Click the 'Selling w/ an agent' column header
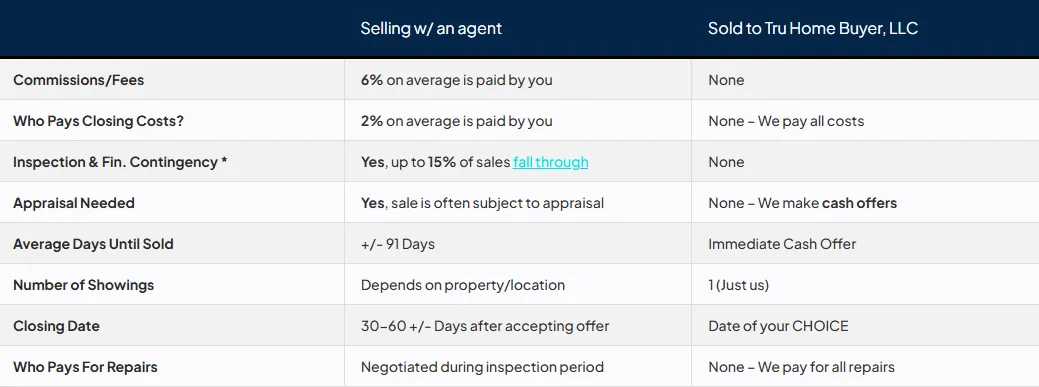Image resolution: width=1039 pixels, height=387 pixels. (x=431, y=28)
